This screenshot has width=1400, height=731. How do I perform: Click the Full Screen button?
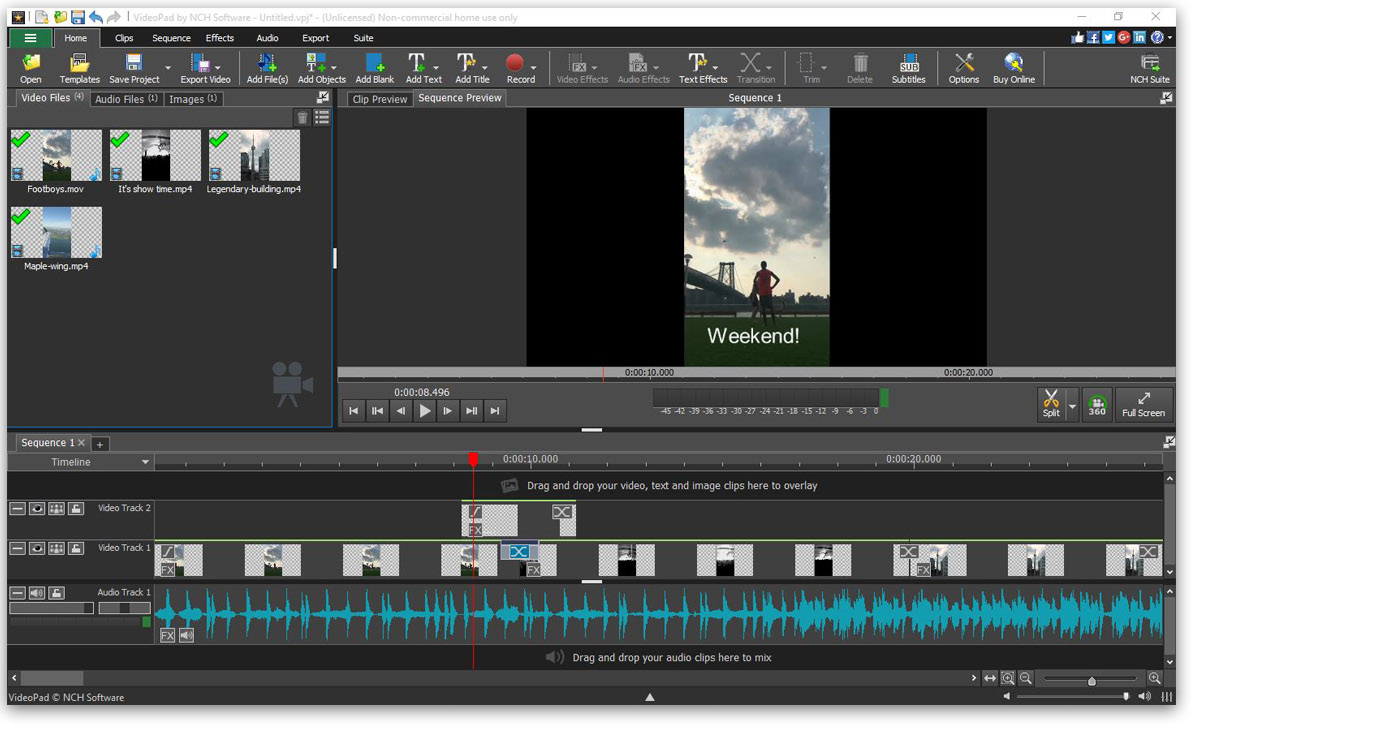(1143, 404)
